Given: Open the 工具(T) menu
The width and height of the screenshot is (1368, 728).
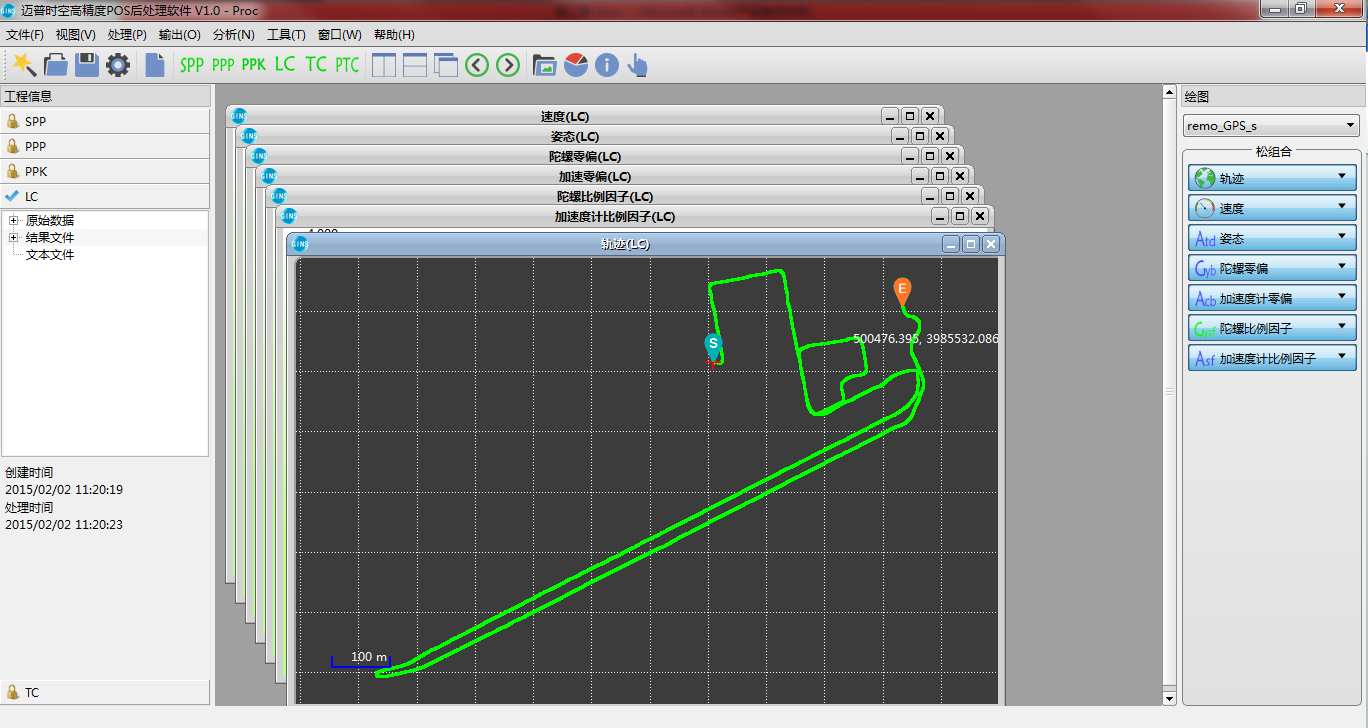Looking at the screenshot, I should click(286, 35).
